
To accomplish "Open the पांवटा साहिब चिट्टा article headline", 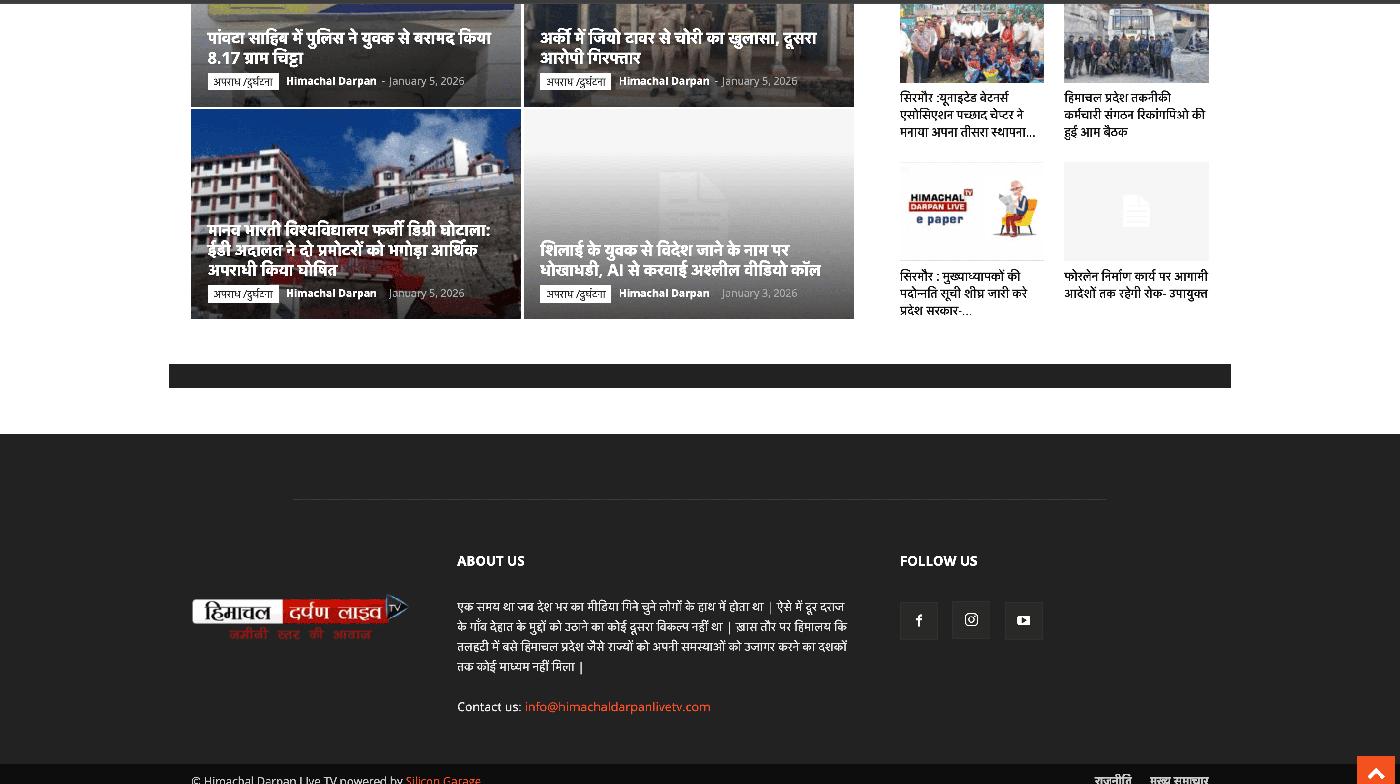I will click(x=349, y=48).
